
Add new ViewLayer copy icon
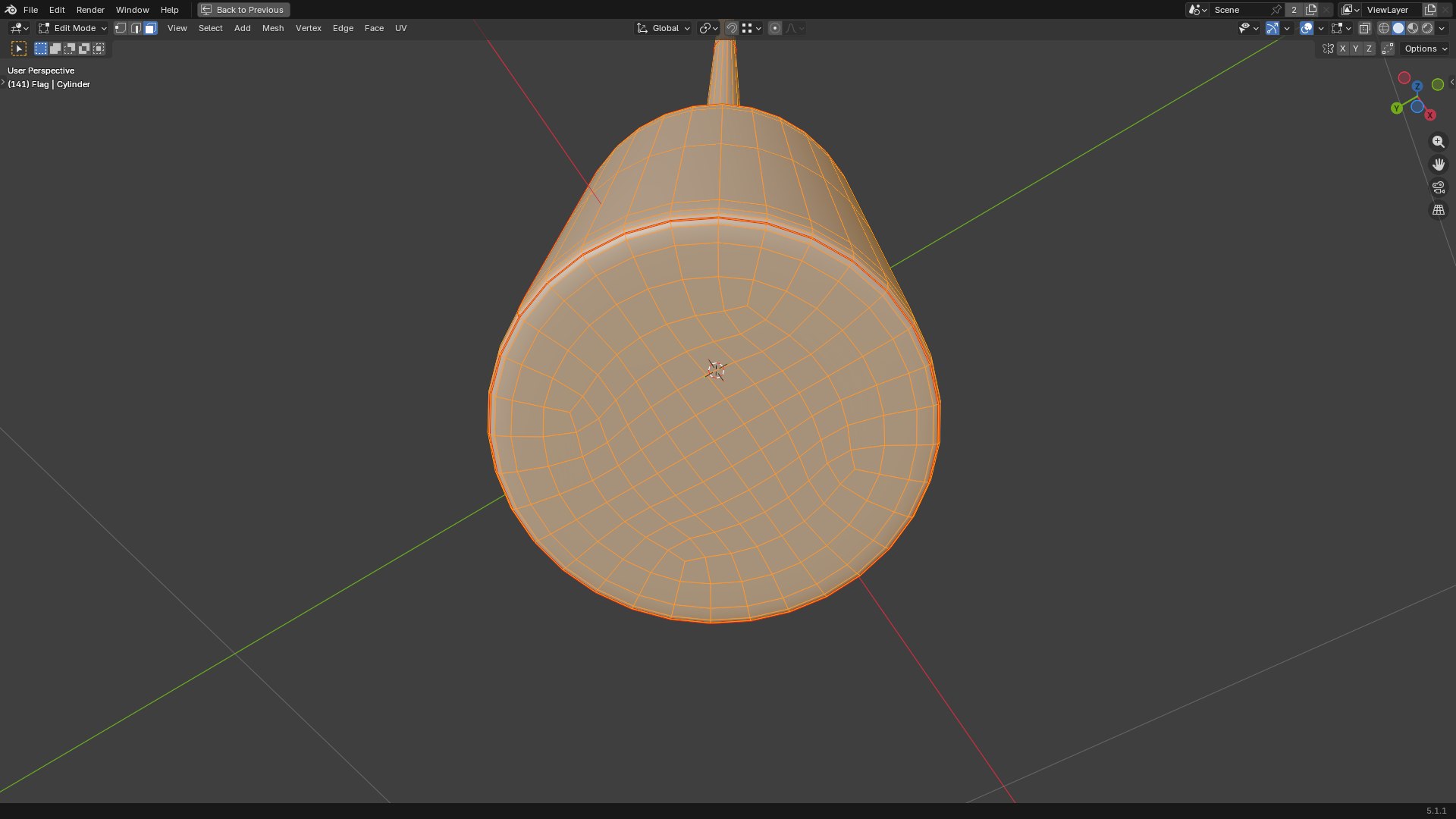pyautogui.click(x=1431, y=10)
